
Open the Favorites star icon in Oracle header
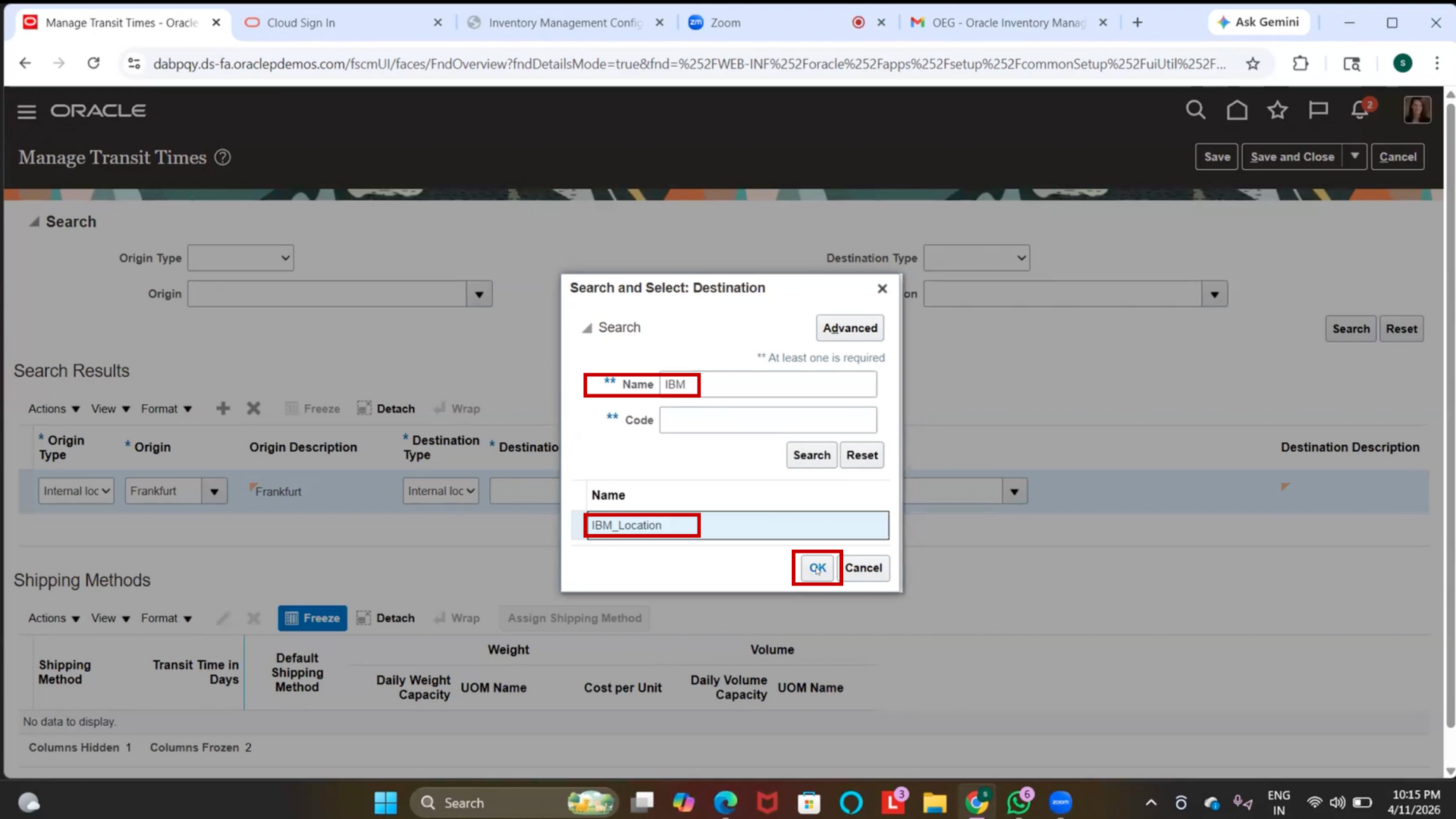1278,111
